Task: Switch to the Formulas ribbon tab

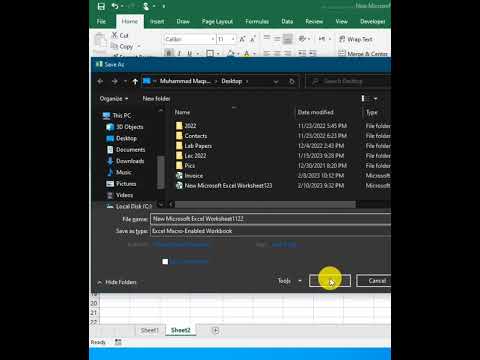Action: tap(257, 21)
